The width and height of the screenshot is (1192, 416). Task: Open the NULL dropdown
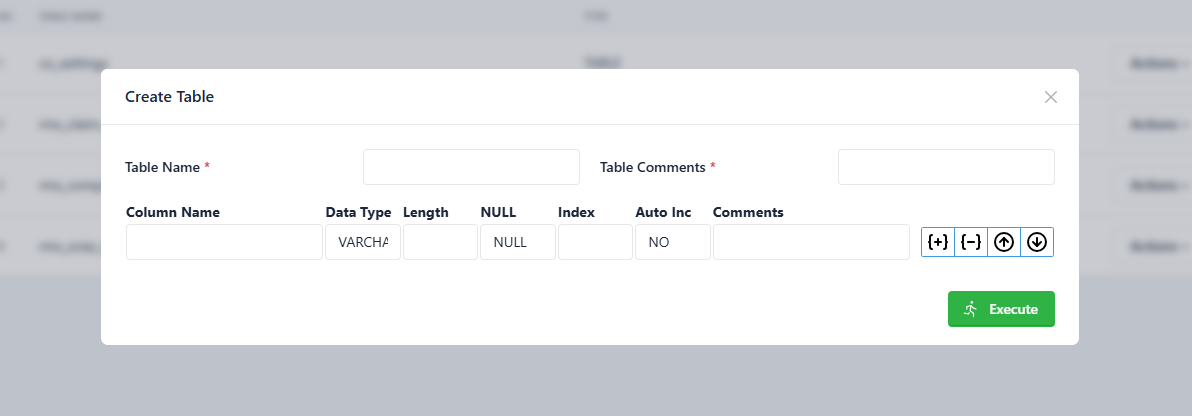tap(518, 242)
